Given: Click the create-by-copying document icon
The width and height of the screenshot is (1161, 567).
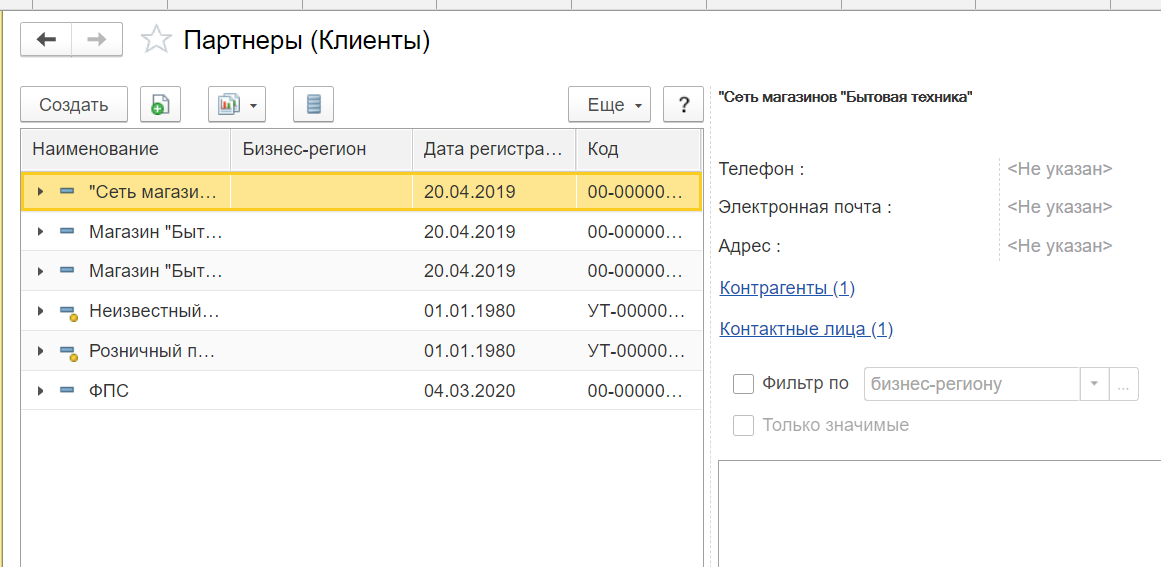Looking at the screenshot, I should point(160,104).
